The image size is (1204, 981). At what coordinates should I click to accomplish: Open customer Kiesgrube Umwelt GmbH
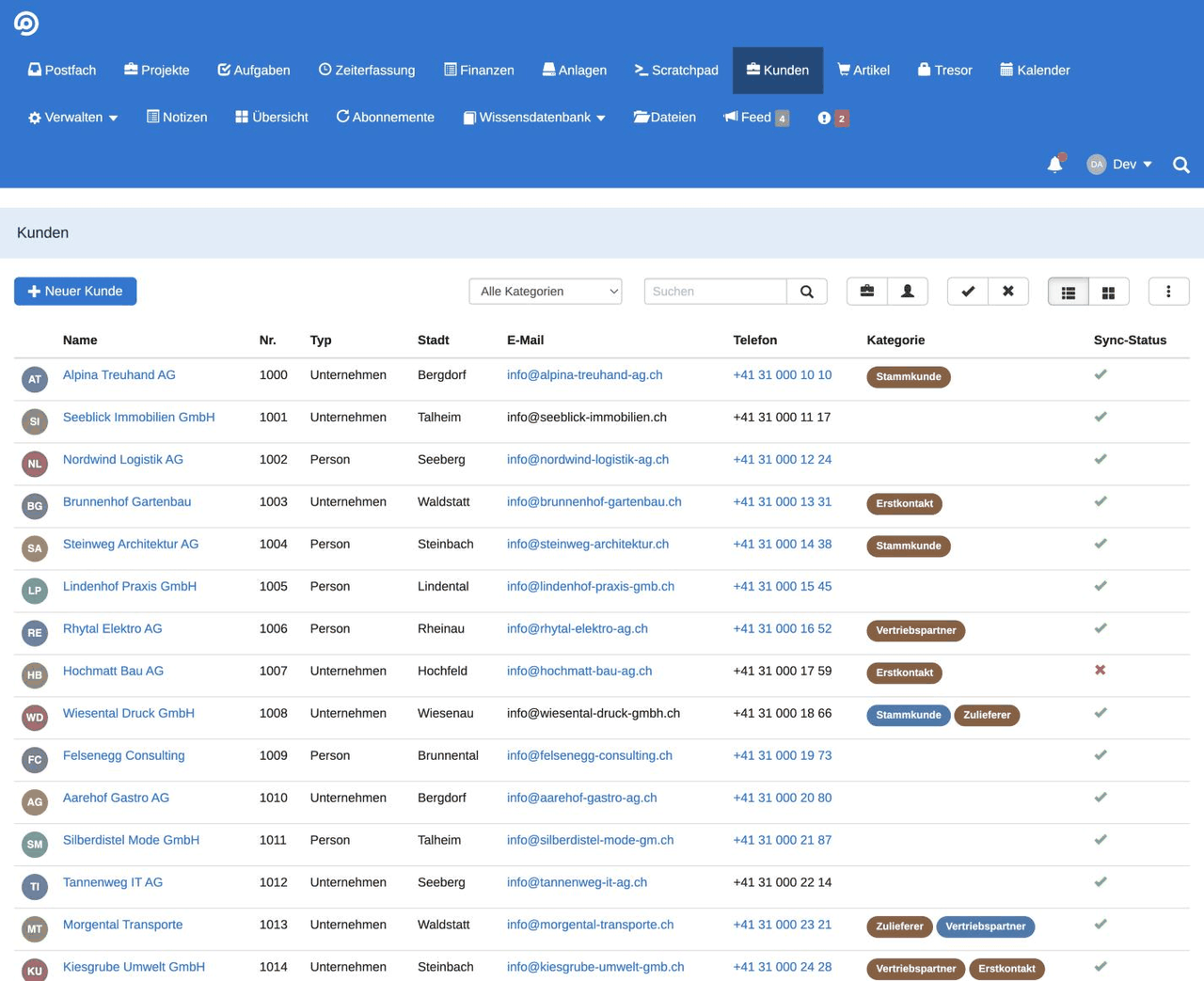pos(134,967)
